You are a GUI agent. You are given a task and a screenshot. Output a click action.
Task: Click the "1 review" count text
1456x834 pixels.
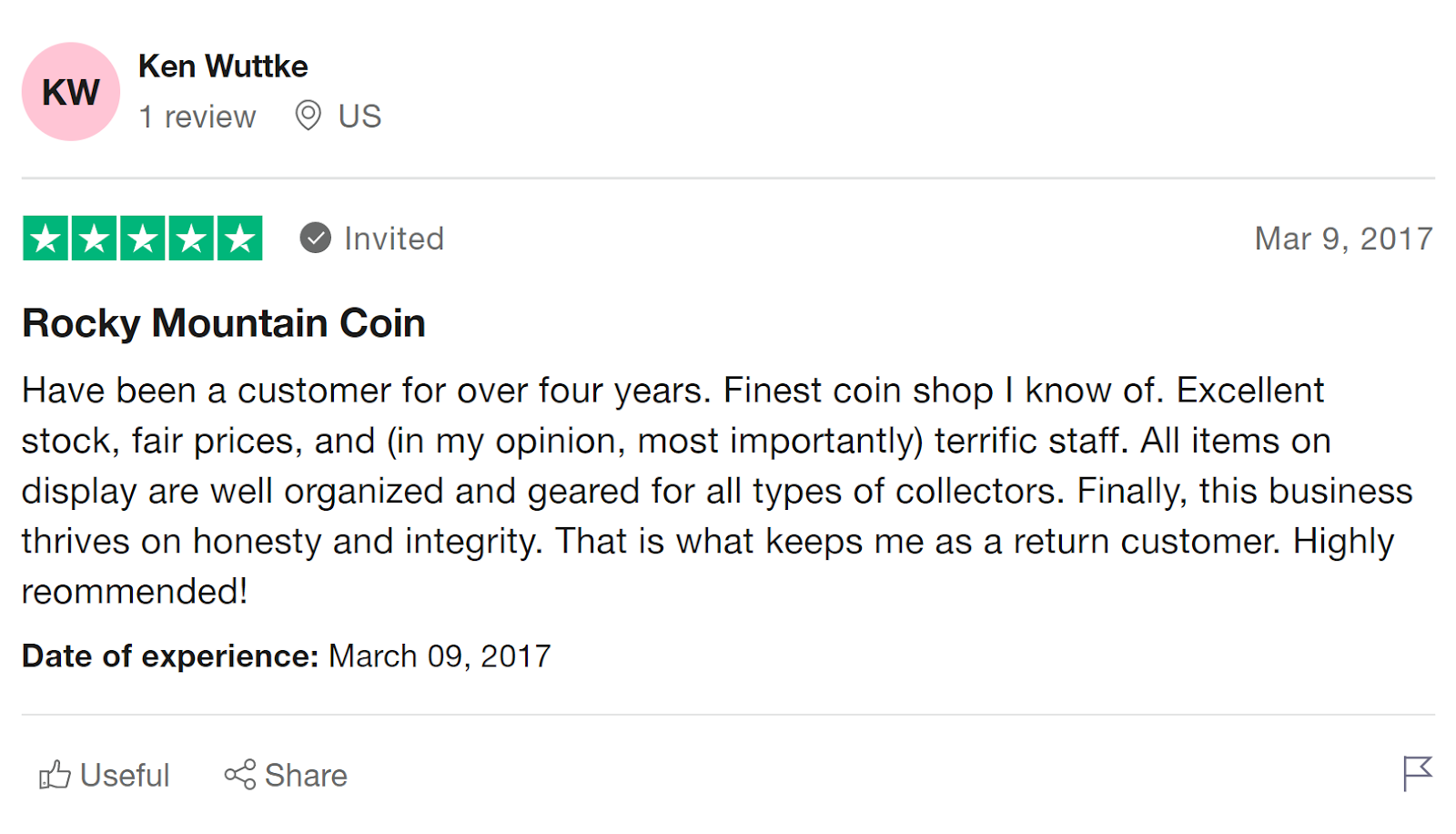click(x=197, y=117)
